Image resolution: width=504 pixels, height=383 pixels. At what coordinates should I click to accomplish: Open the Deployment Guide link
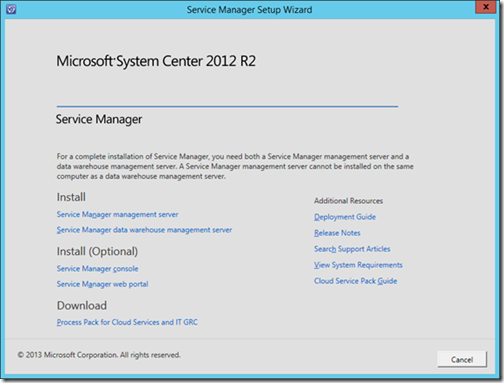coord(345,217)
